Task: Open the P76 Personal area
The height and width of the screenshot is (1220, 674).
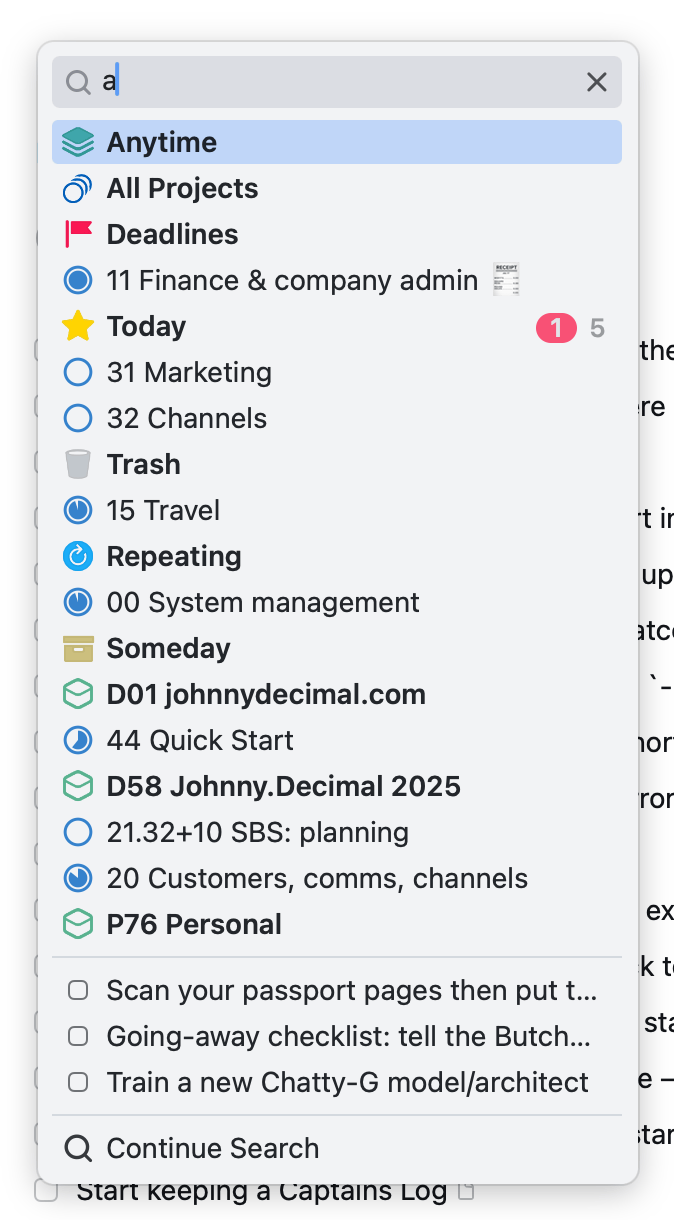Action: [x=194, y=924]
